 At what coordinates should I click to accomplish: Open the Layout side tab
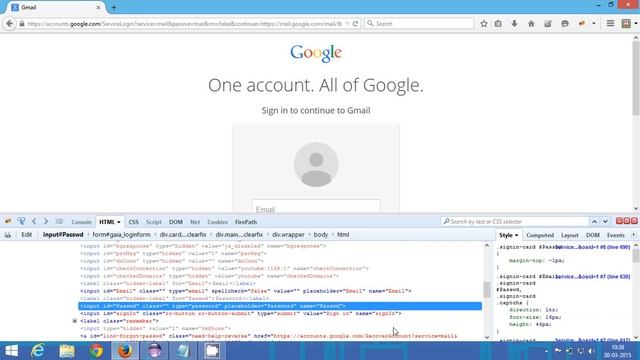click(569, 235)
